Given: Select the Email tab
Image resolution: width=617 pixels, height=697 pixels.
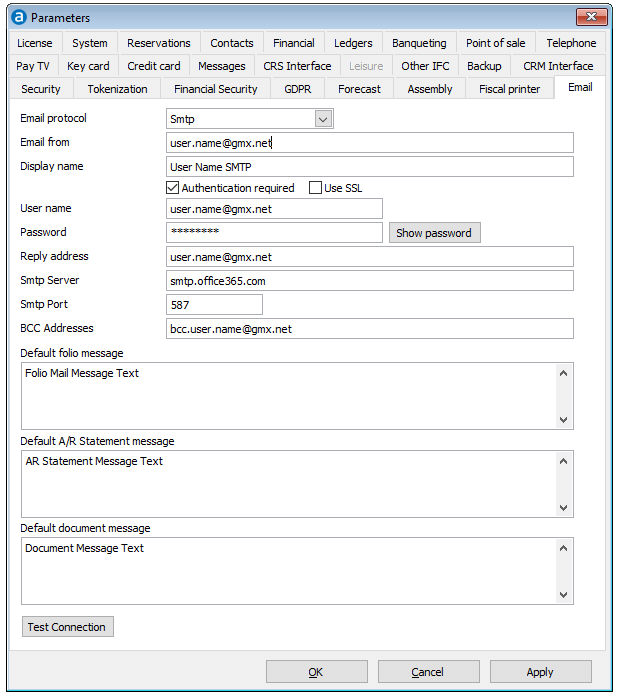Looking at the screenshot, I should click(x=580, y=87).
